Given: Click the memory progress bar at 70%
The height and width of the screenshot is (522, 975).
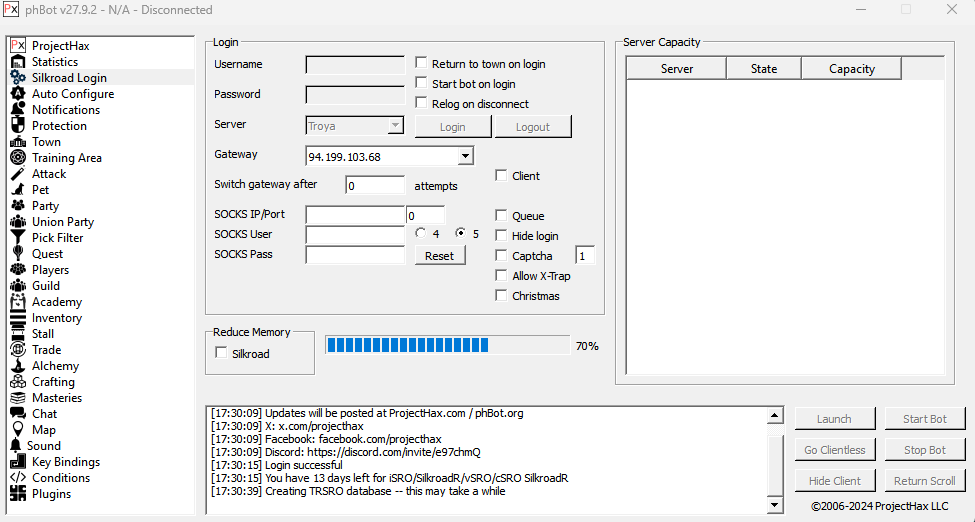Looking at the screenshot, I should [448, 345].
